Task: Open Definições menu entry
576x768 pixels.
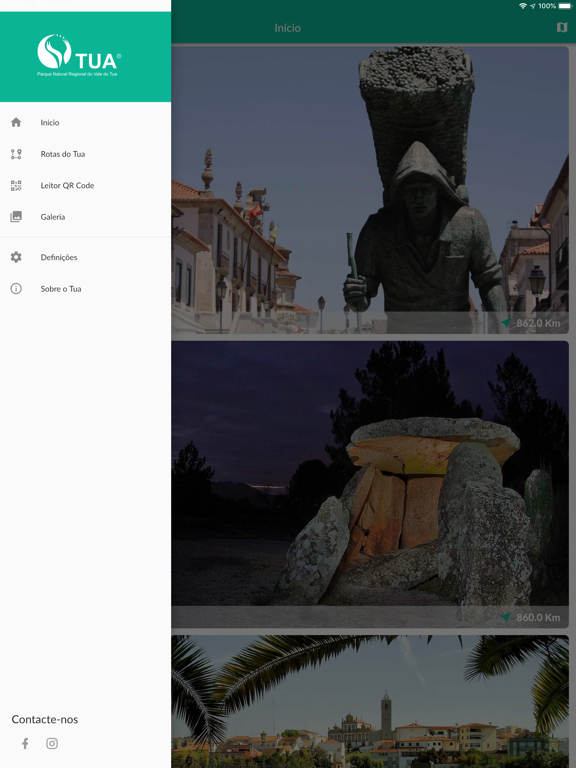Action: coord(85,257)
